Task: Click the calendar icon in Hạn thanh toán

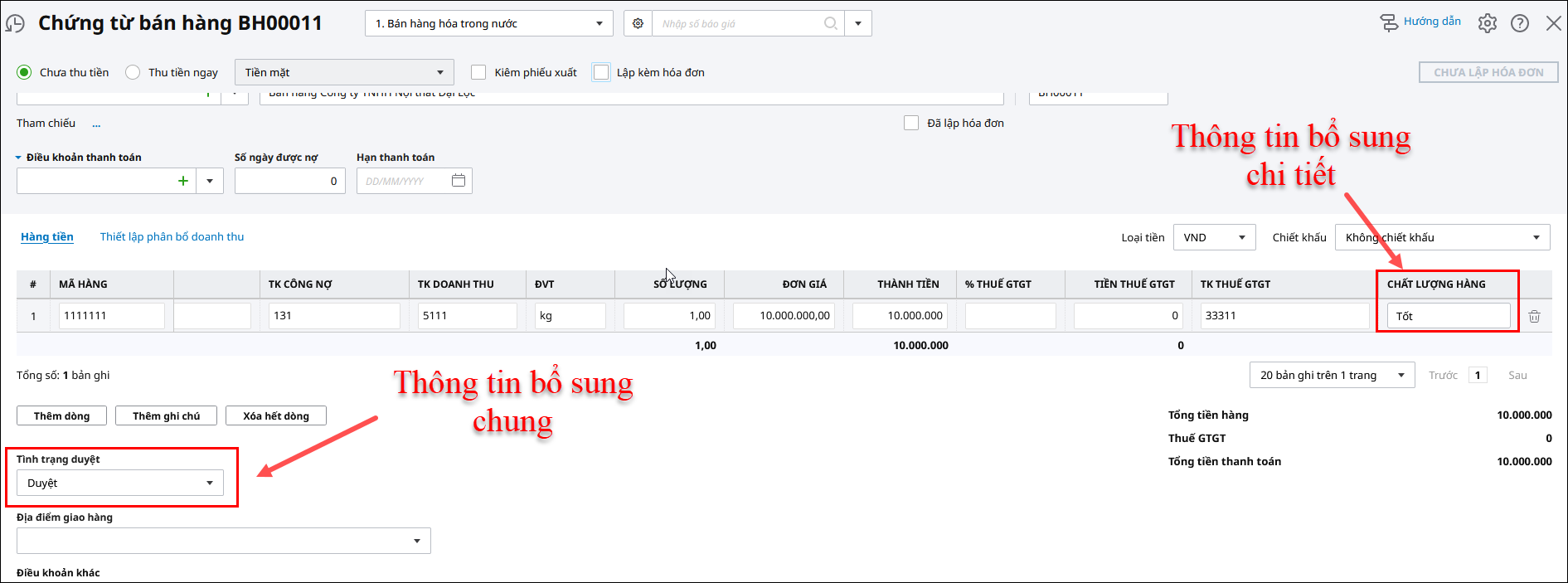Action: click(459, 181)
